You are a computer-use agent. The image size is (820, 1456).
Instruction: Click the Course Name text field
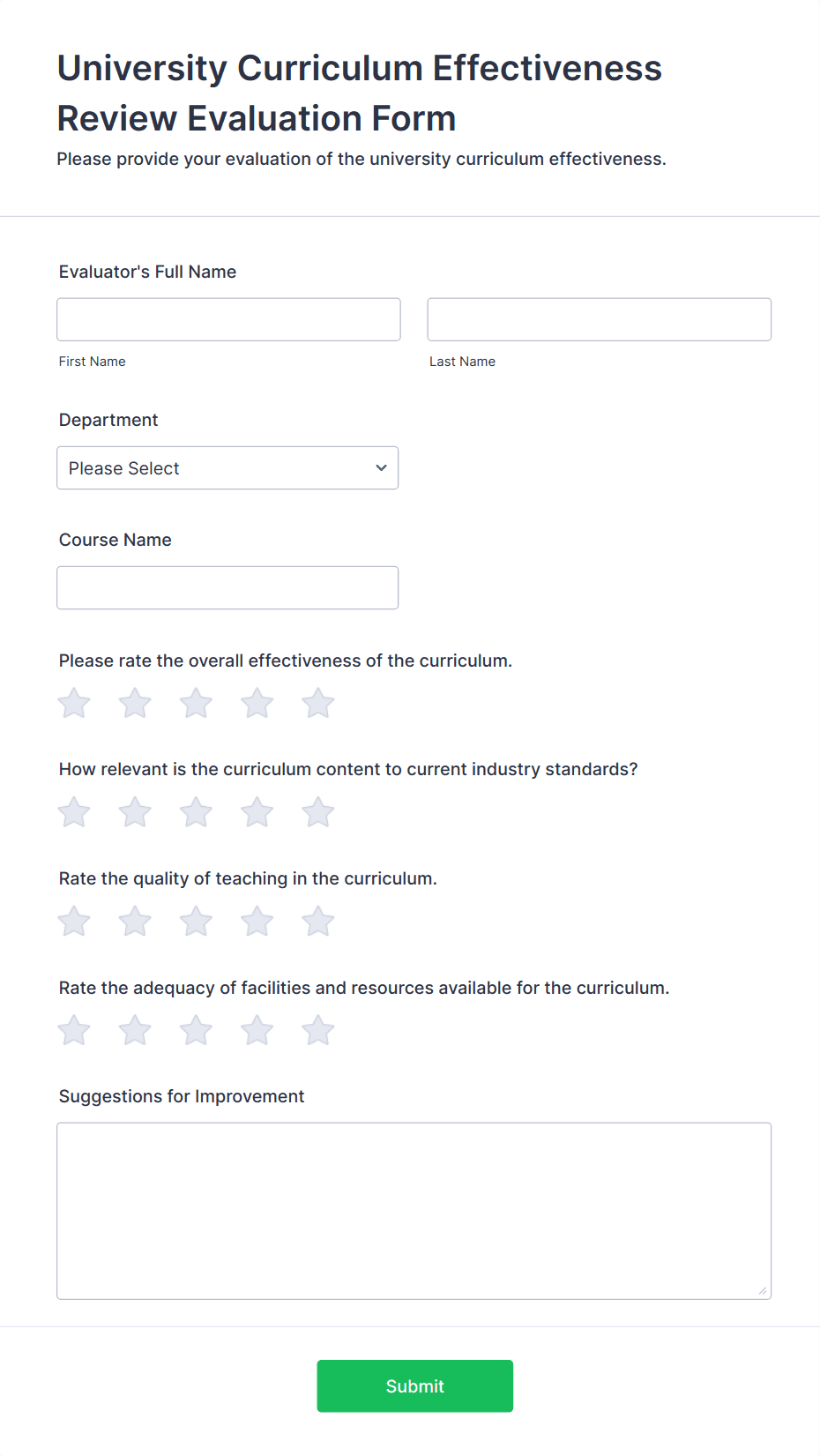click(x=227, y=587)
